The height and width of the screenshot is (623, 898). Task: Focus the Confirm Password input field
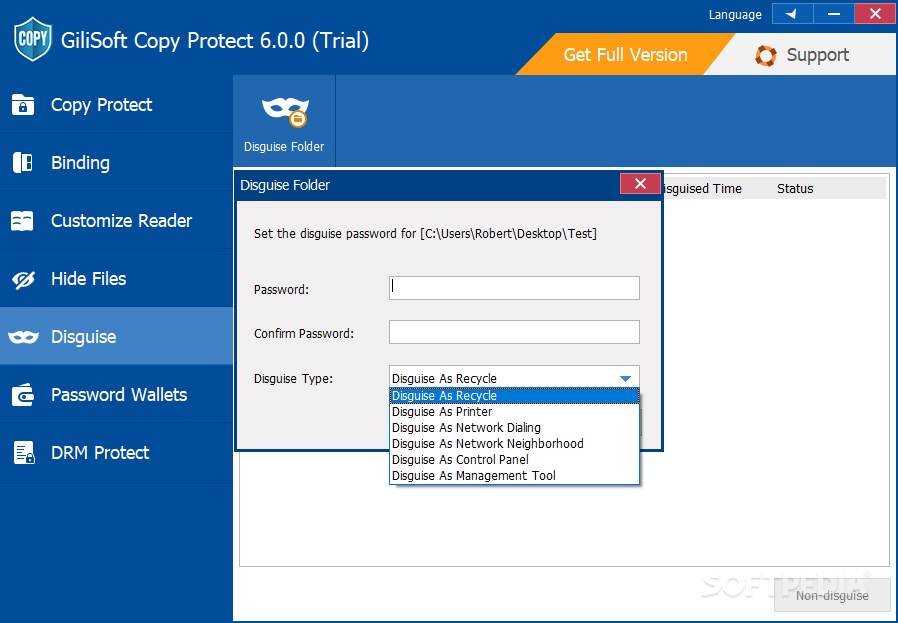(514, 332)
